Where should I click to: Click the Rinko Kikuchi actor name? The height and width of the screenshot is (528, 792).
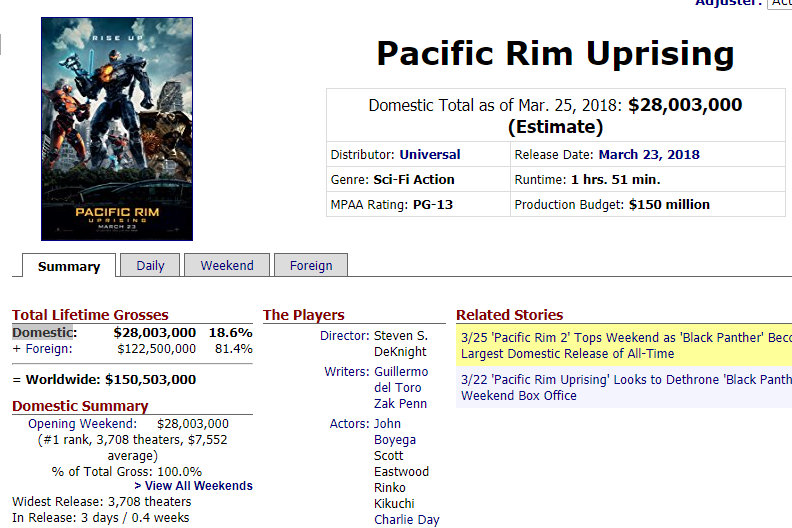(394, 495)
